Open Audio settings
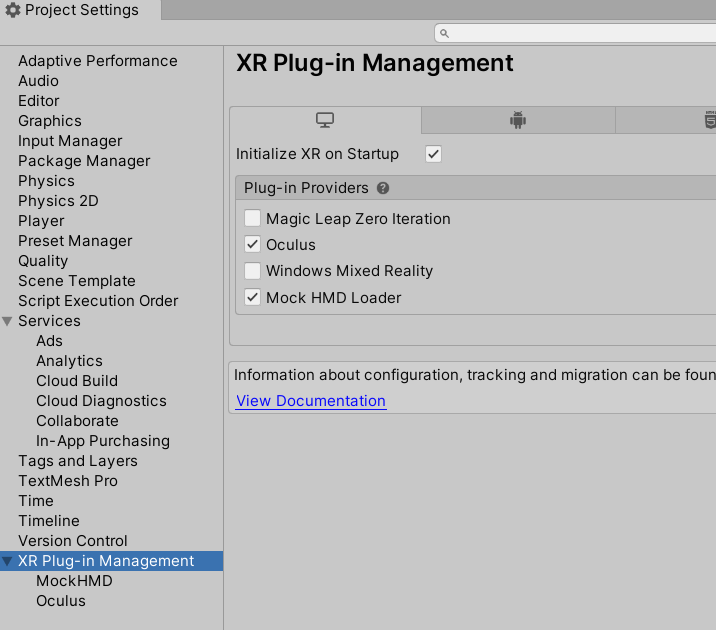The width and height of the screenshot is (716, 630). click(38, 81)
